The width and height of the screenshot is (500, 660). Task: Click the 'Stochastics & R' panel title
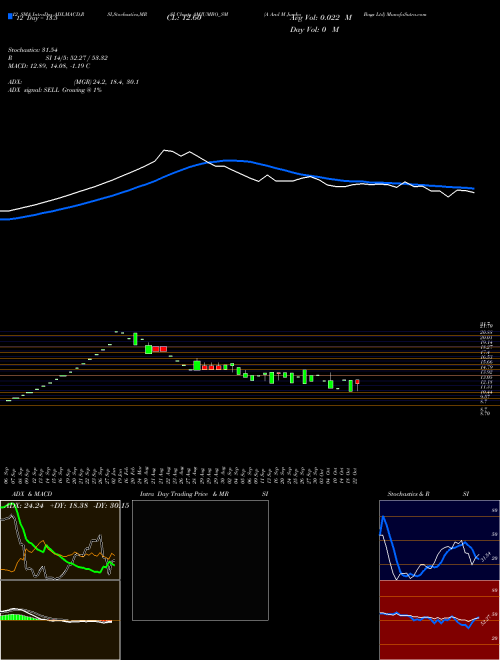pyautogui.click(x=408, y=494)
